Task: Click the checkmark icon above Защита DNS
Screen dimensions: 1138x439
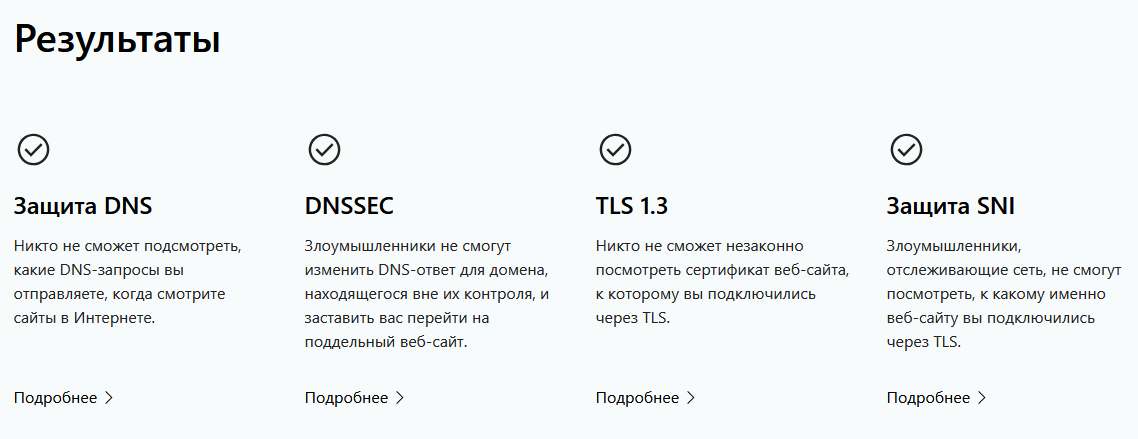Action: click(x=33, y=149)
